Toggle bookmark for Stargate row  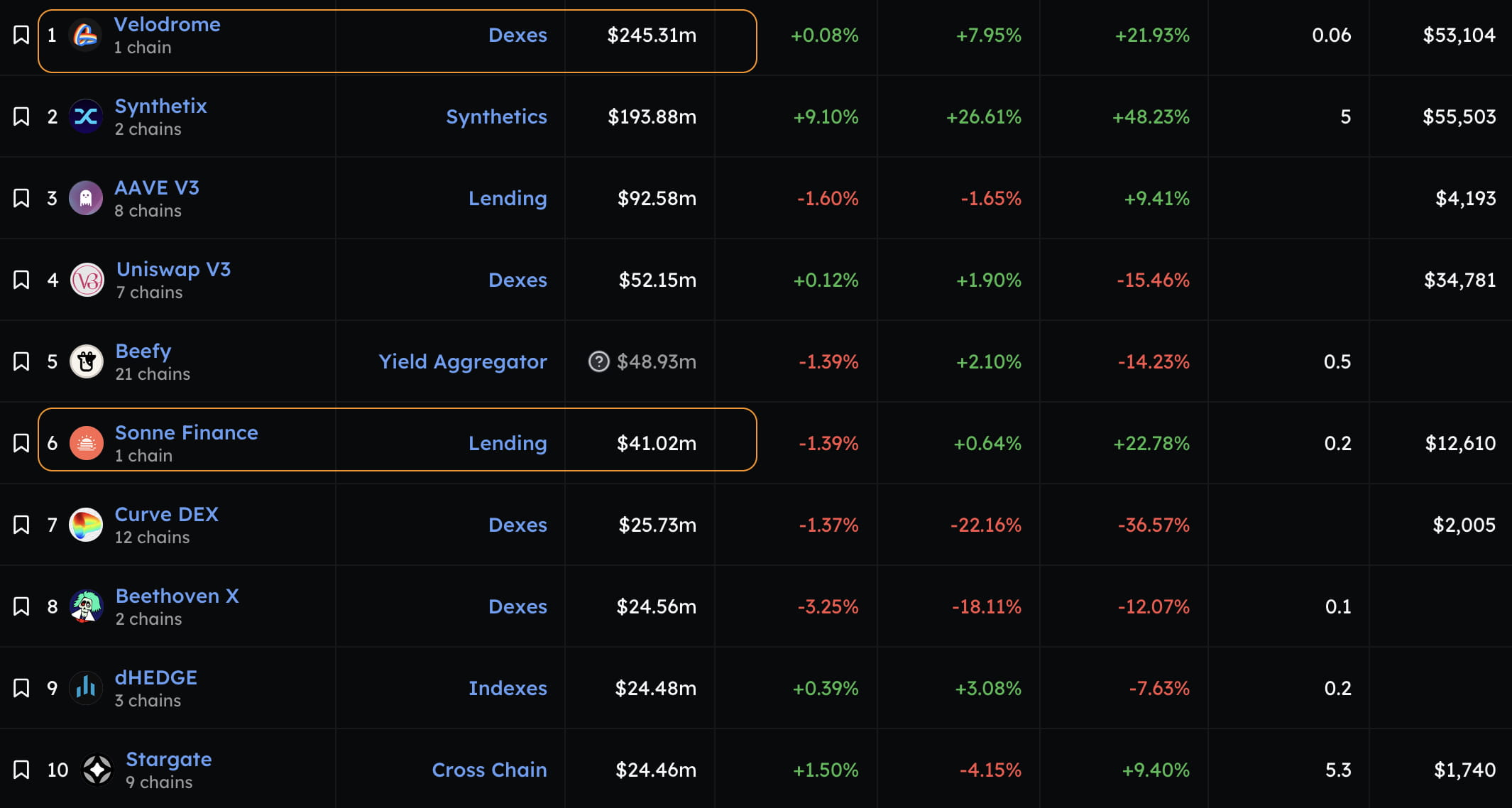[x=21, y=770]
